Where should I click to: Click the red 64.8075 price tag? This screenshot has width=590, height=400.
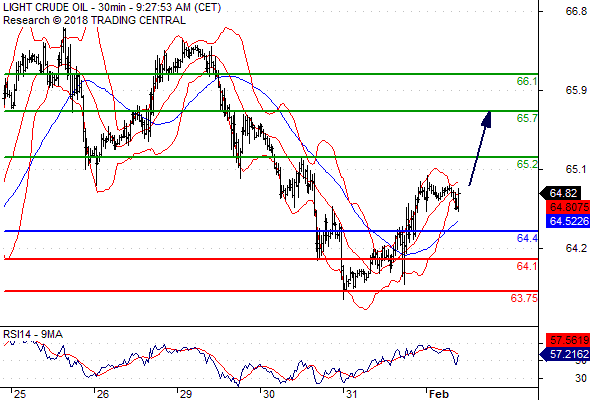[568, 207]
